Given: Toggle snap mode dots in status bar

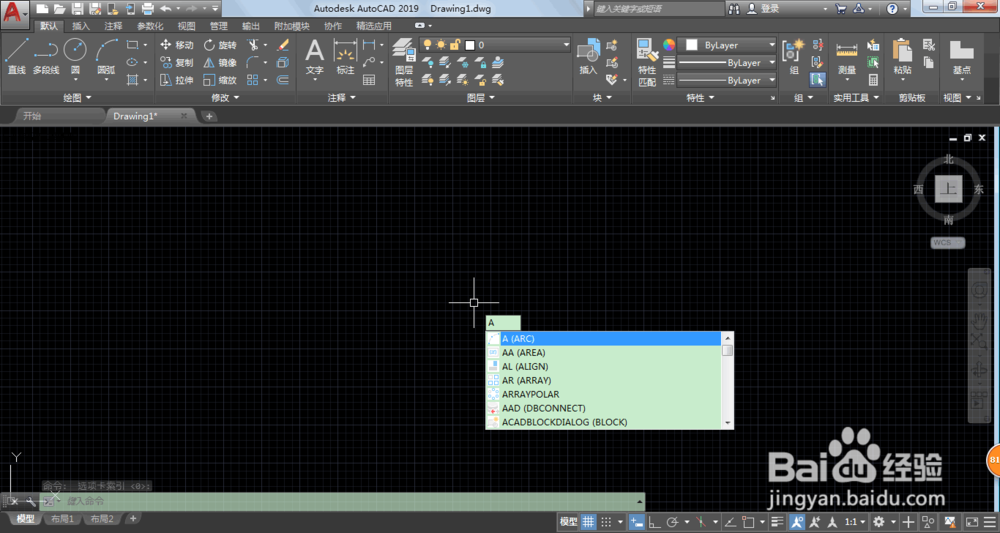Looking at the screenshot, I should point(607,522).
